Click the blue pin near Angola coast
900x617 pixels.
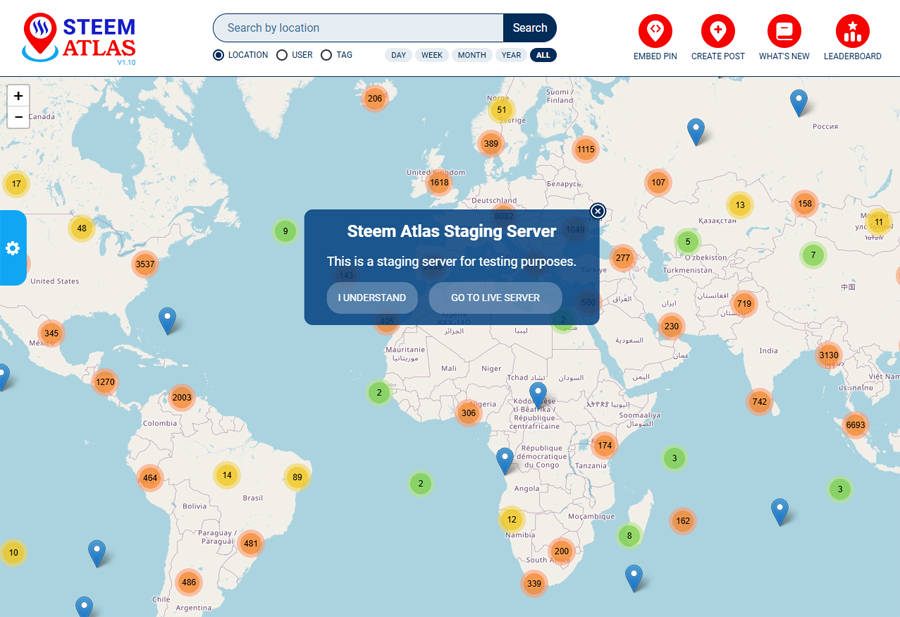(x=505, y=460)
